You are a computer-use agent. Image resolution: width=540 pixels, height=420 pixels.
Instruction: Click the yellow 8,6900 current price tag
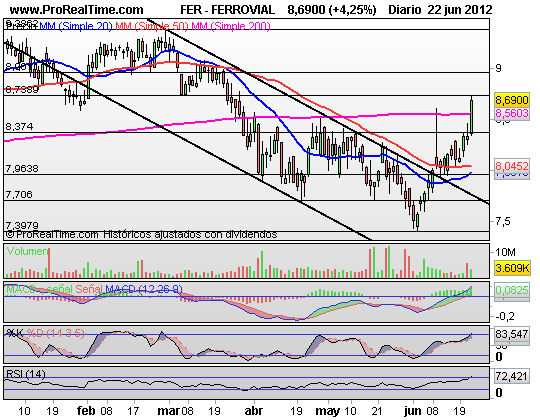coord(512,100)
